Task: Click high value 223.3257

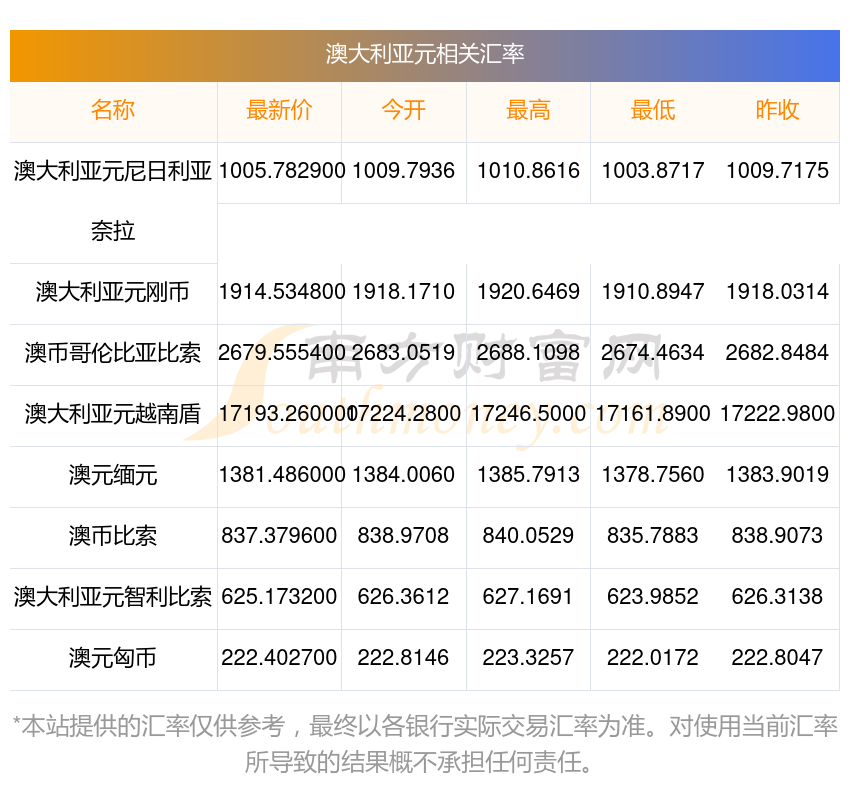Action: pos(528,657)
